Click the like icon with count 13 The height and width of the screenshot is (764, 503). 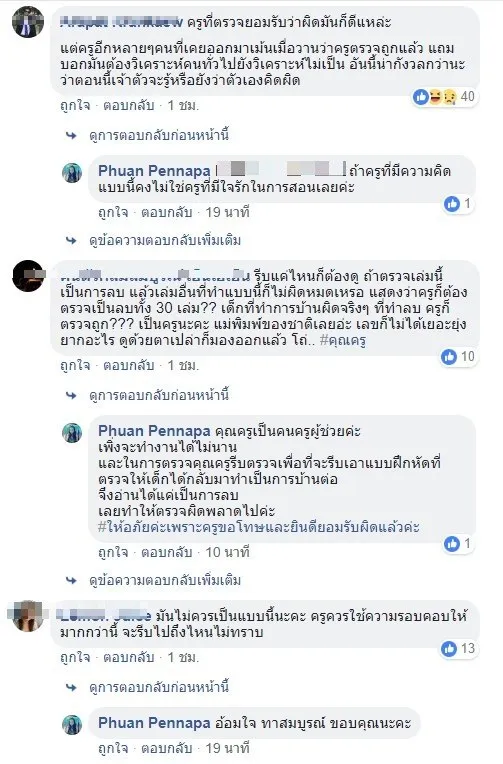[449, 649]
